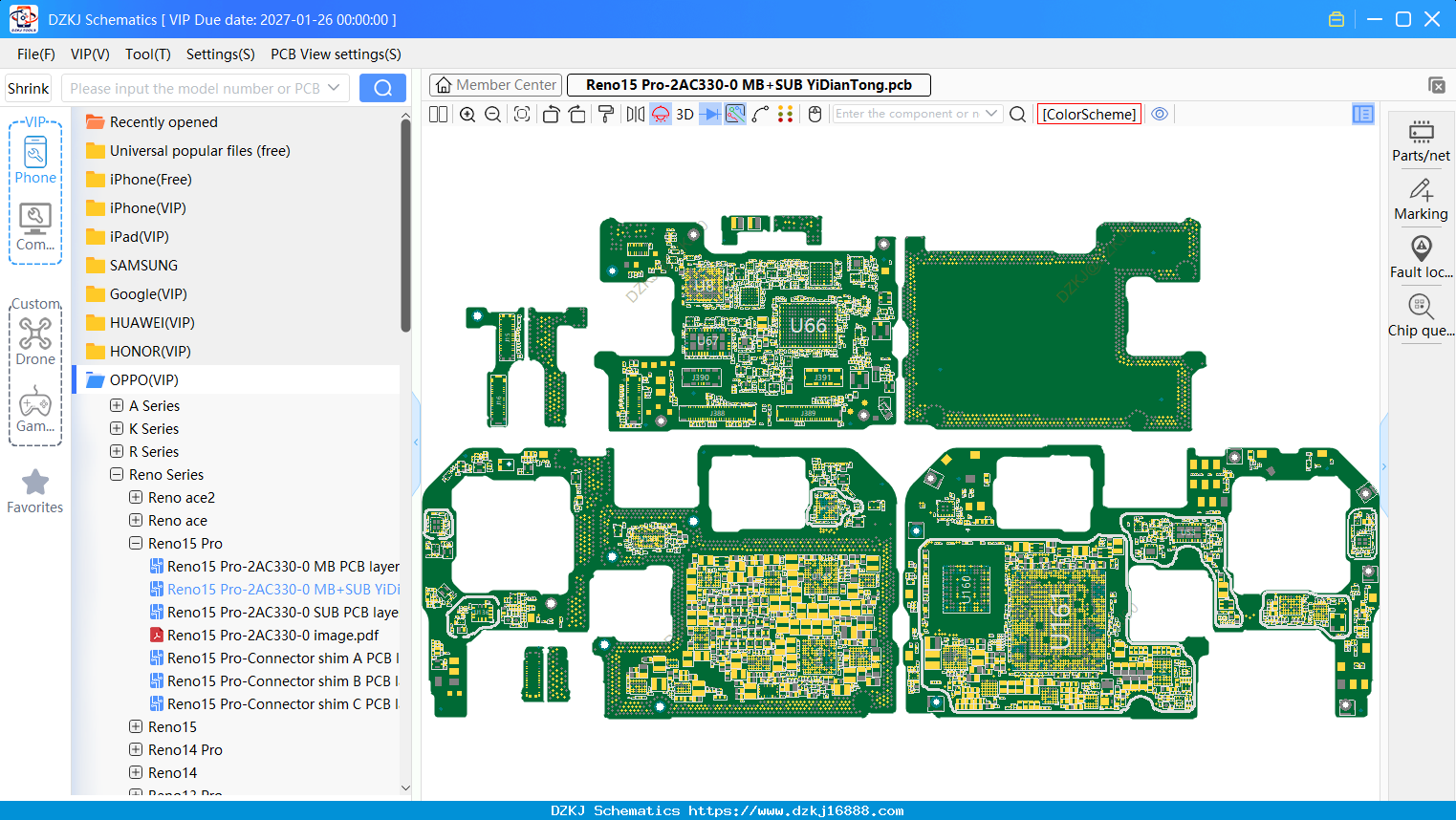Open the briefcase icon in title bar
This screenshot has height=820, width=1456.
[1336, 19]
